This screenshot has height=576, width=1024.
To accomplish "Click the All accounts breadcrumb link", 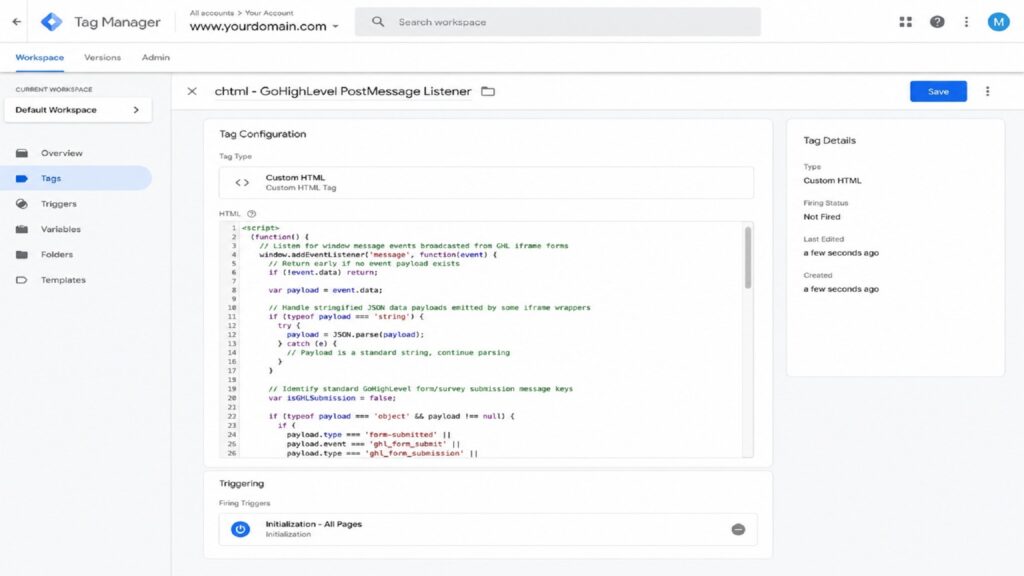I will pos(212,12).
